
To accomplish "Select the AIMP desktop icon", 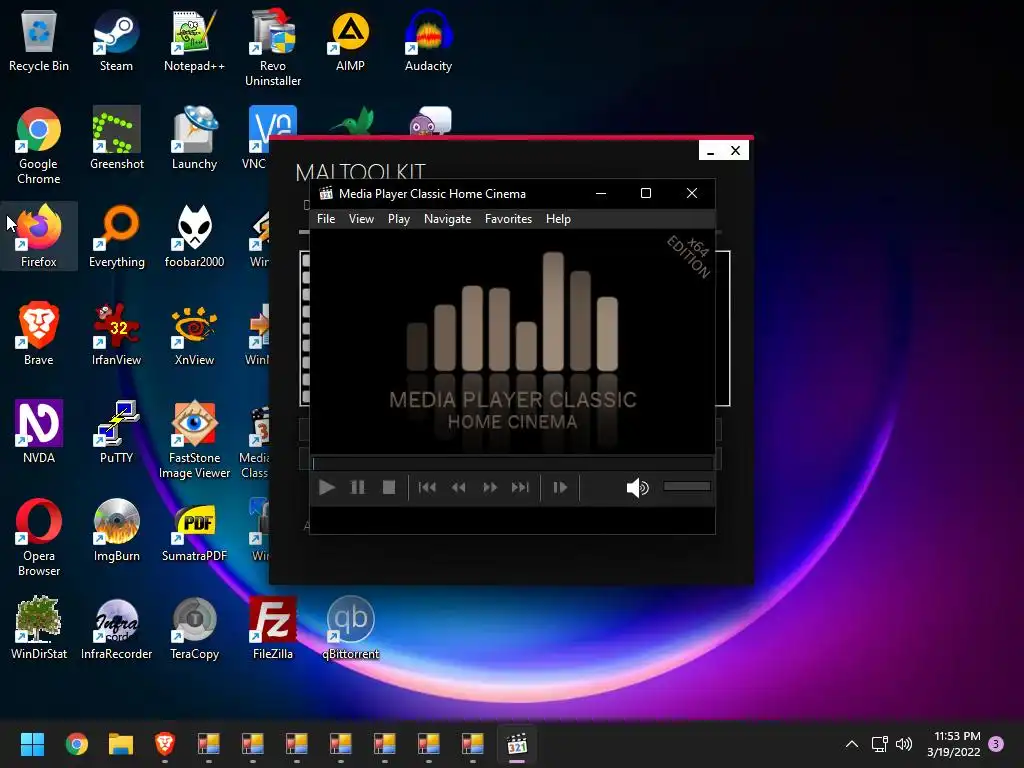I will [x=350, y=40].
